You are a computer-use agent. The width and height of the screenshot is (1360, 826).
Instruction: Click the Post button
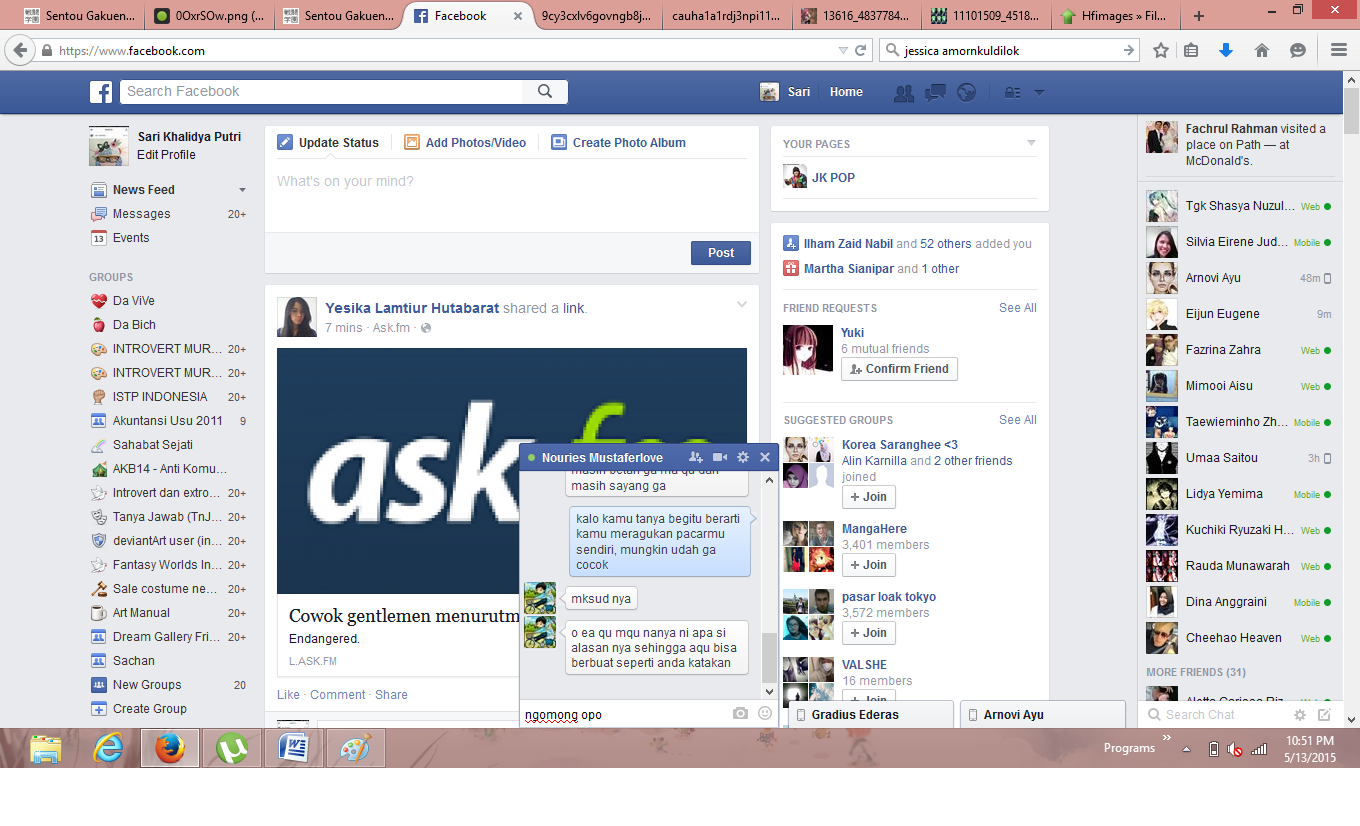[x=721, y=253]
